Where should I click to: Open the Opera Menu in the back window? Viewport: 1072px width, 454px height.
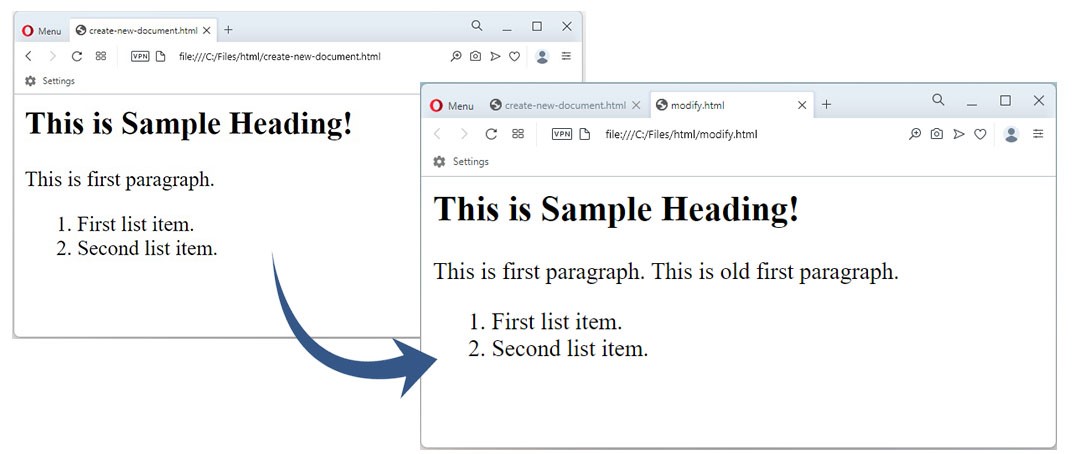pos(42,30)
